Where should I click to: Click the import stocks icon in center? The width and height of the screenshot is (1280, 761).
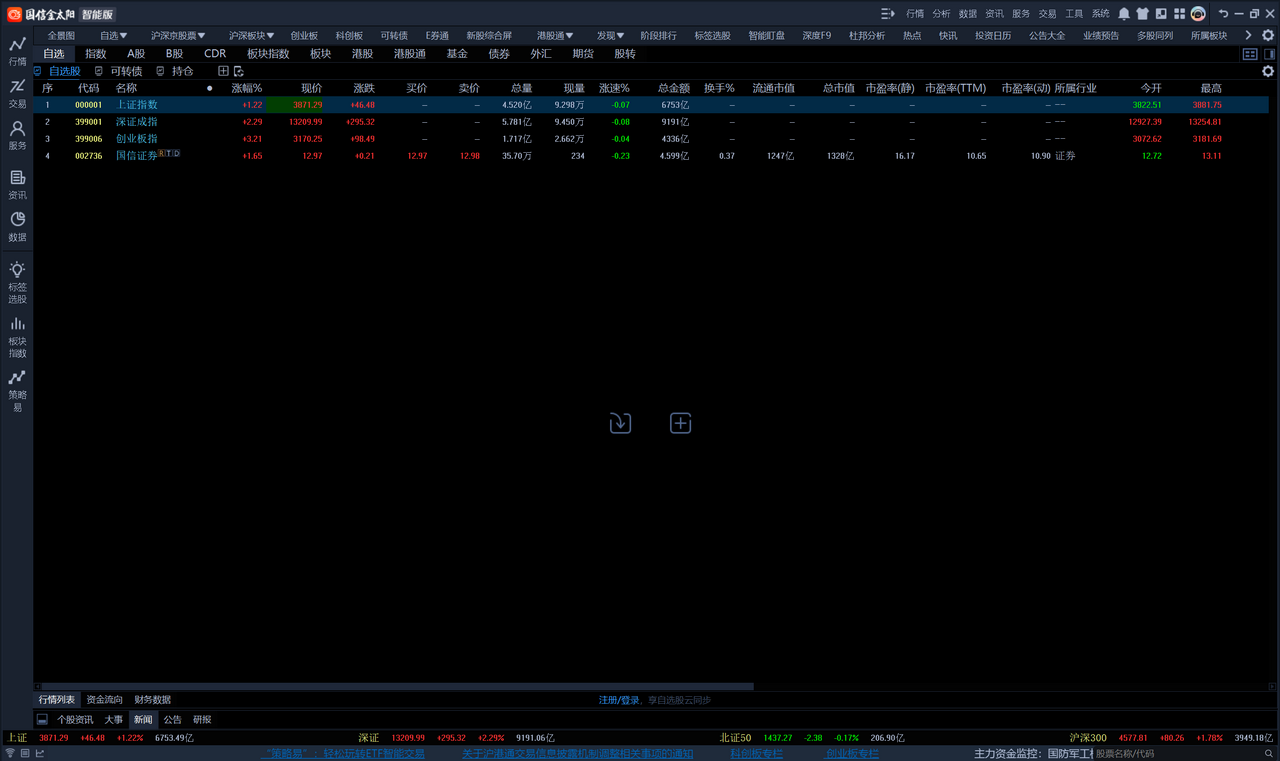click(x=620, y=423)
